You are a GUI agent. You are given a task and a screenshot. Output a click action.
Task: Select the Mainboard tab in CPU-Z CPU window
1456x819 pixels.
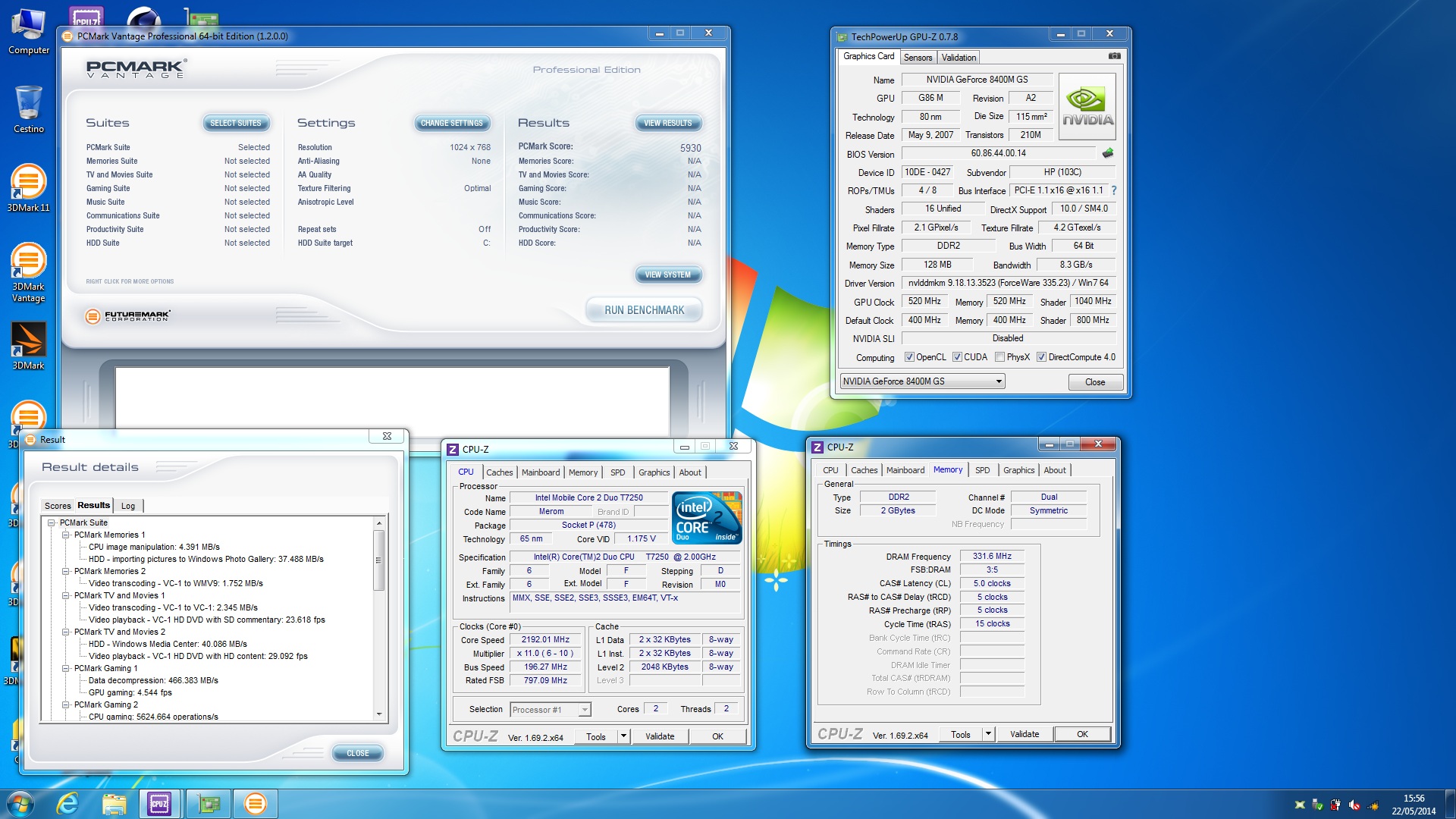[x=541, y=472]
